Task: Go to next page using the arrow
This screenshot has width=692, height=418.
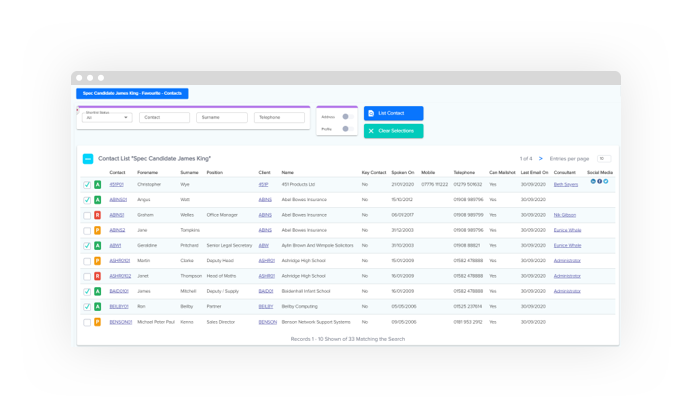Action: (x=541, y=158)
